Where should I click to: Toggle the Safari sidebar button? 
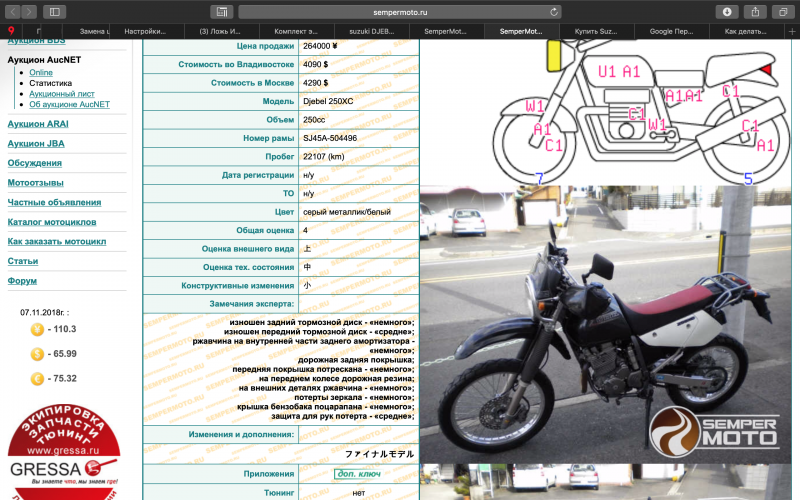pos(55,12)
